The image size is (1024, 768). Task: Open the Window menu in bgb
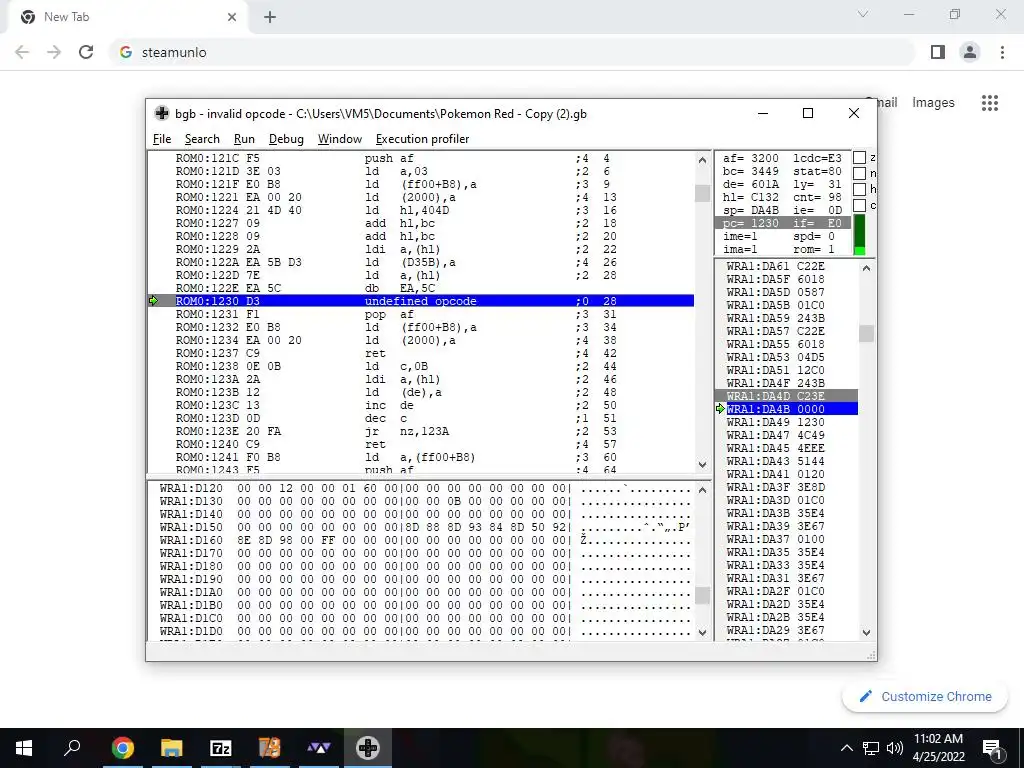click(340, 138)
